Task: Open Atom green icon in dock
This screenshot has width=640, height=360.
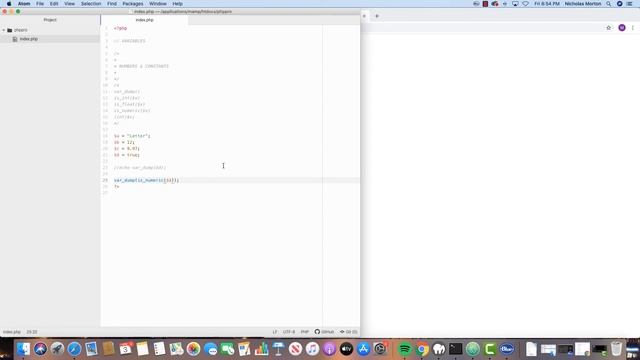Action: click(473, 349)
